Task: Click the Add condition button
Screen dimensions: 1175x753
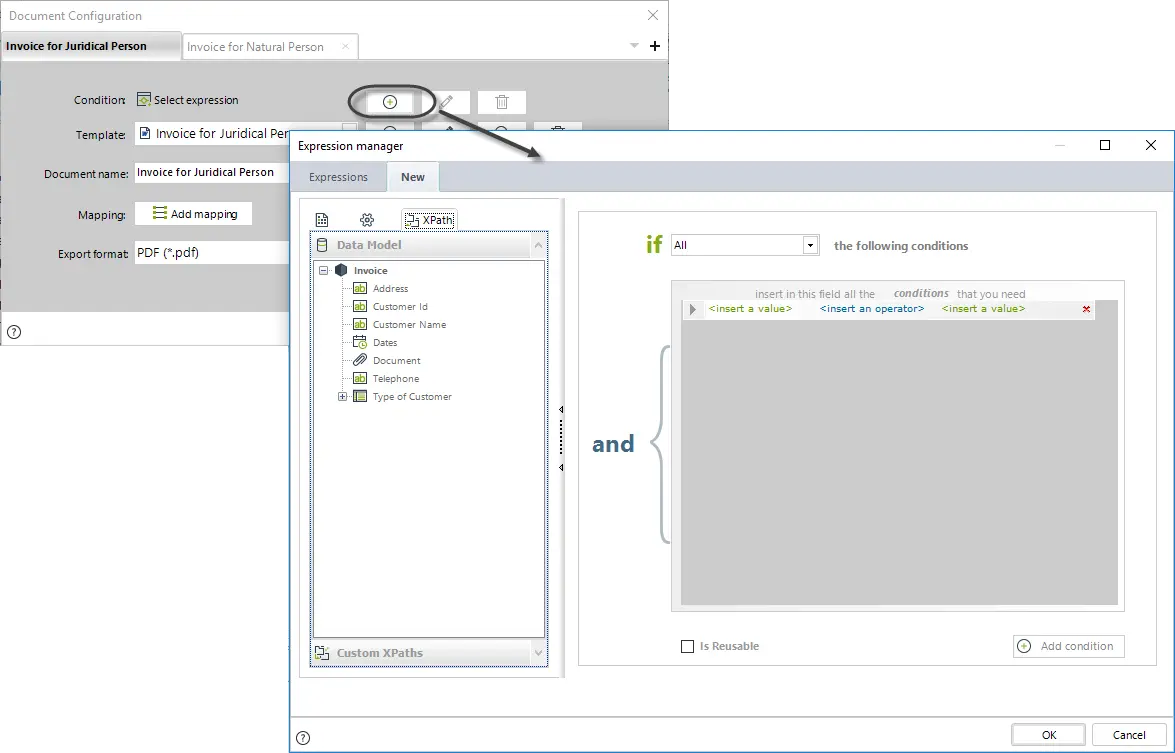Action: [x=1069, y=647]
